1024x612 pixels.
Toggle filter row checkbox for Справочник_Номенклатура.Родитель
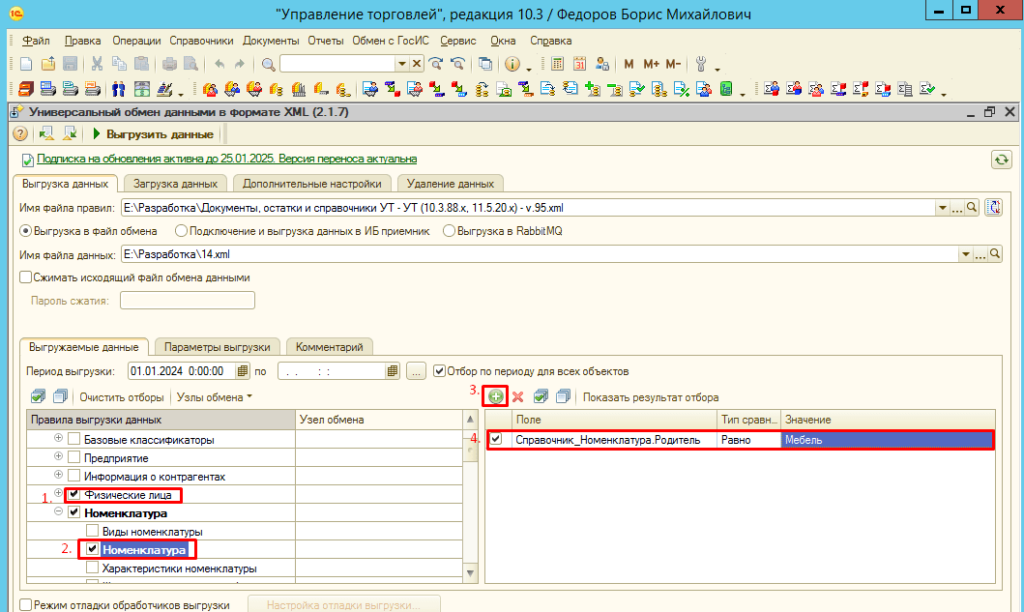(496, 439)
